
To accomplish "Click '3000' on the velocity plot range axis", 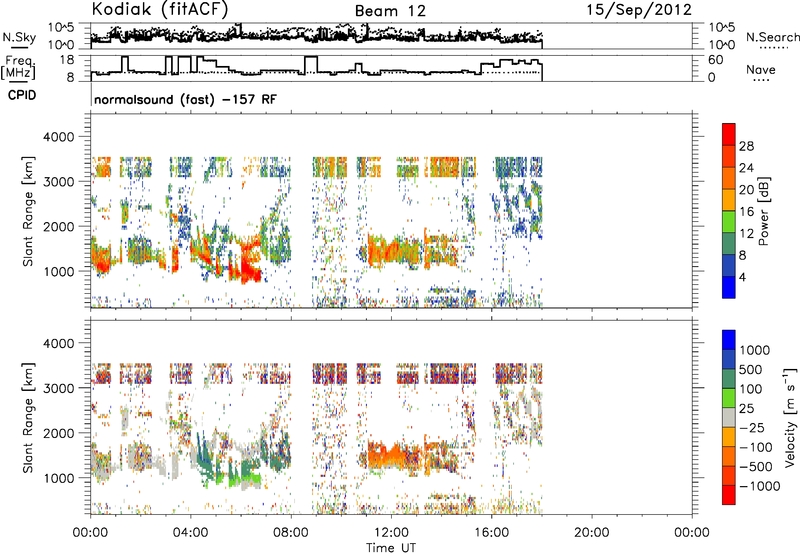I will pyautogui.click(x=58, y=388).
